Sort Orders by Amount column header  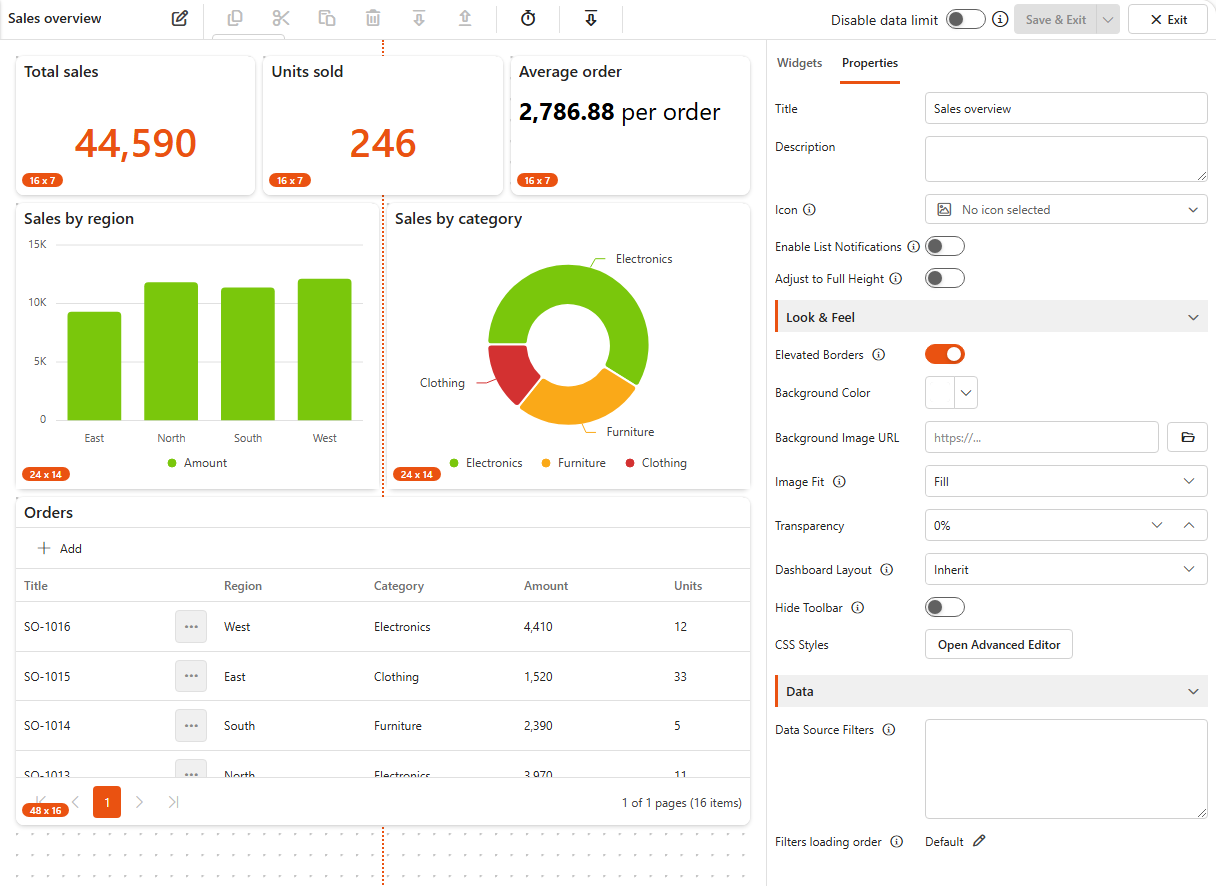pyautogui.click(x=546, y=586)
